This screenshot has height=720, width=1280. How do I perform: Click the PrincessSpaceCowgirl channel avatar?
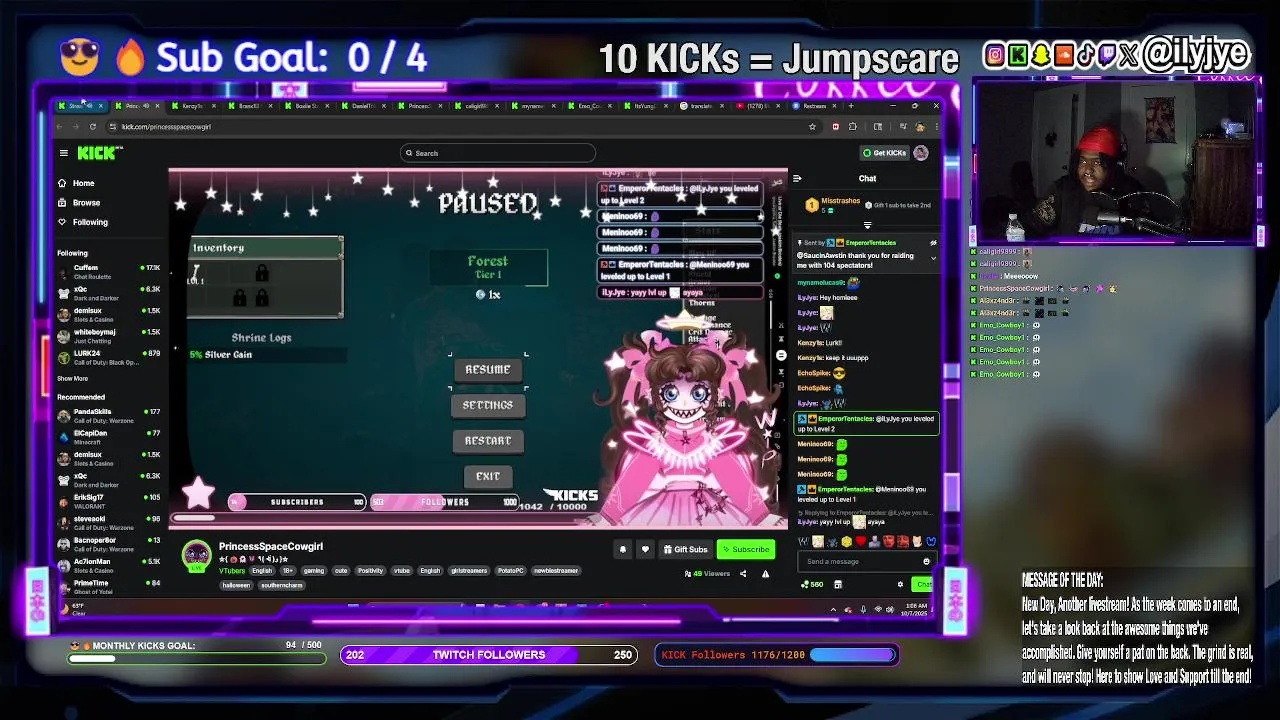pyautogui.click(x=197, y=555)
